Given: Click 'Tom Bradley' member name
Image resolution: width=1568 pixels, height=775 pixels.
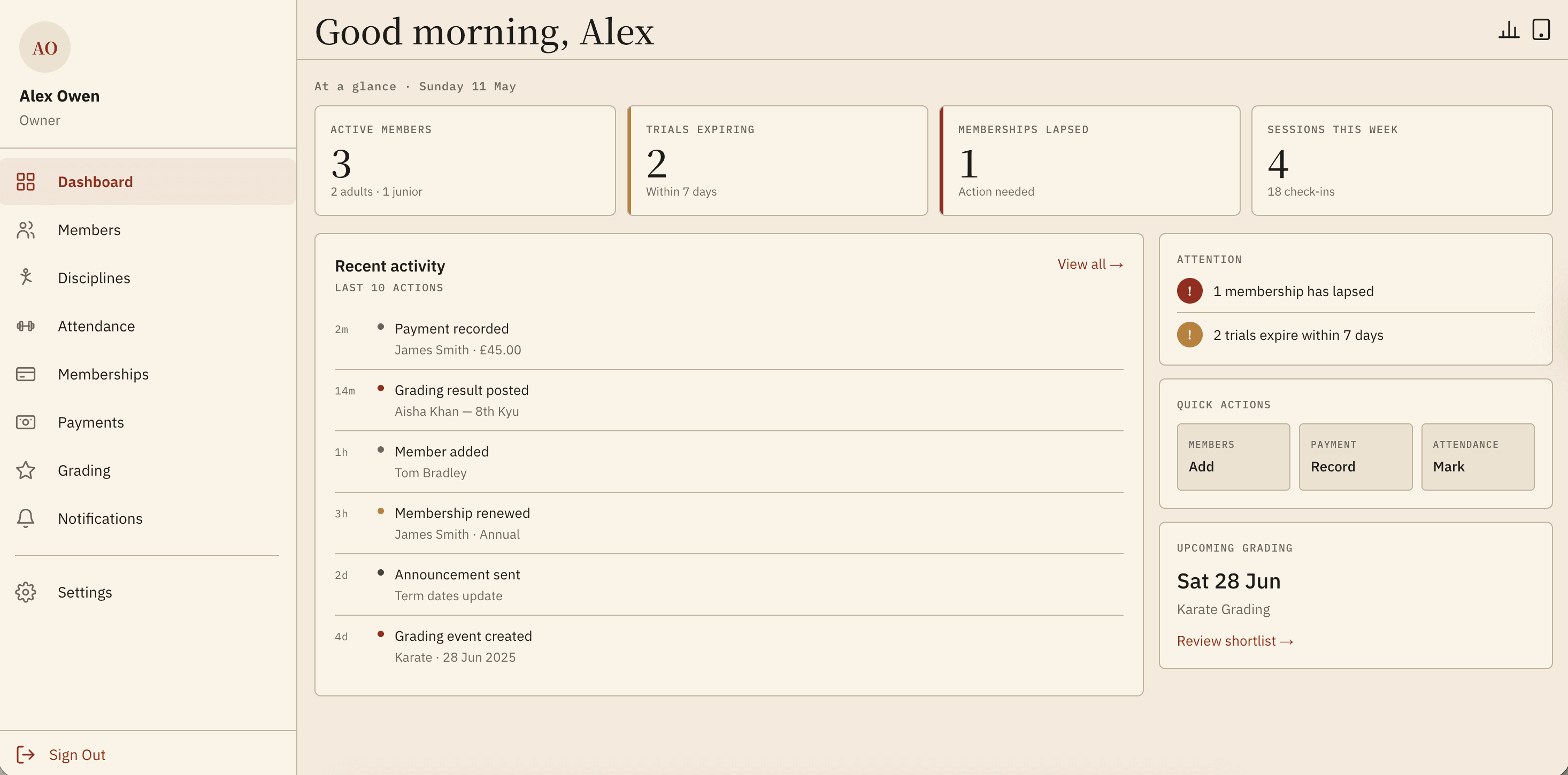Looking at the screenshot, I should pyautogui.click(x=431, y=472).
